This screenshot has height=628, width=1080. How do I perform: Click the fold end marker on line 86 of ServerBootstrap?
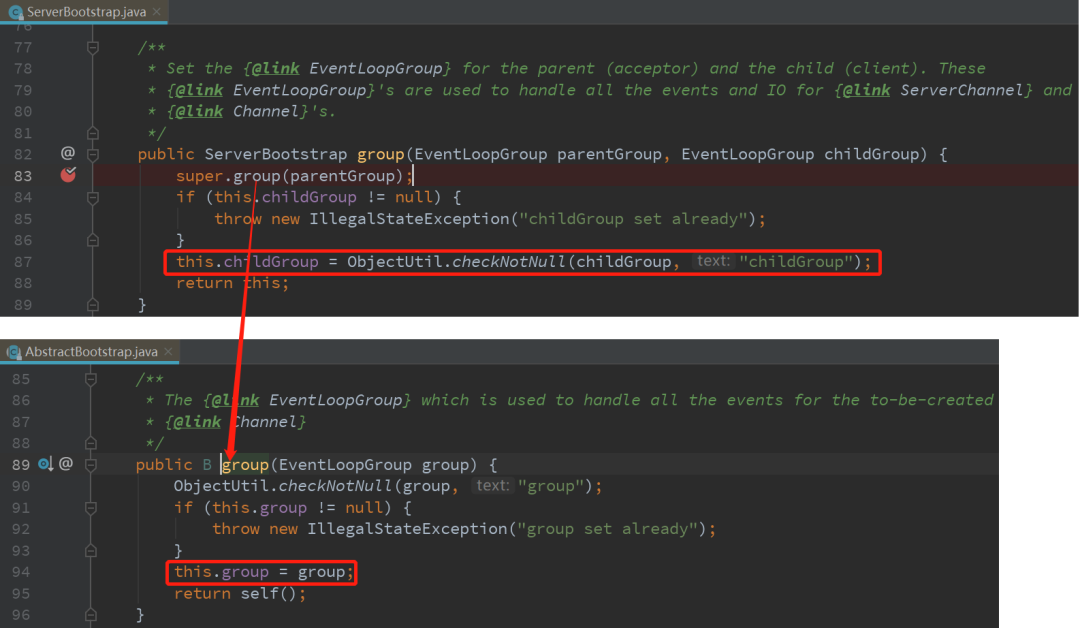pyautogui.click(x=93, y=240)
